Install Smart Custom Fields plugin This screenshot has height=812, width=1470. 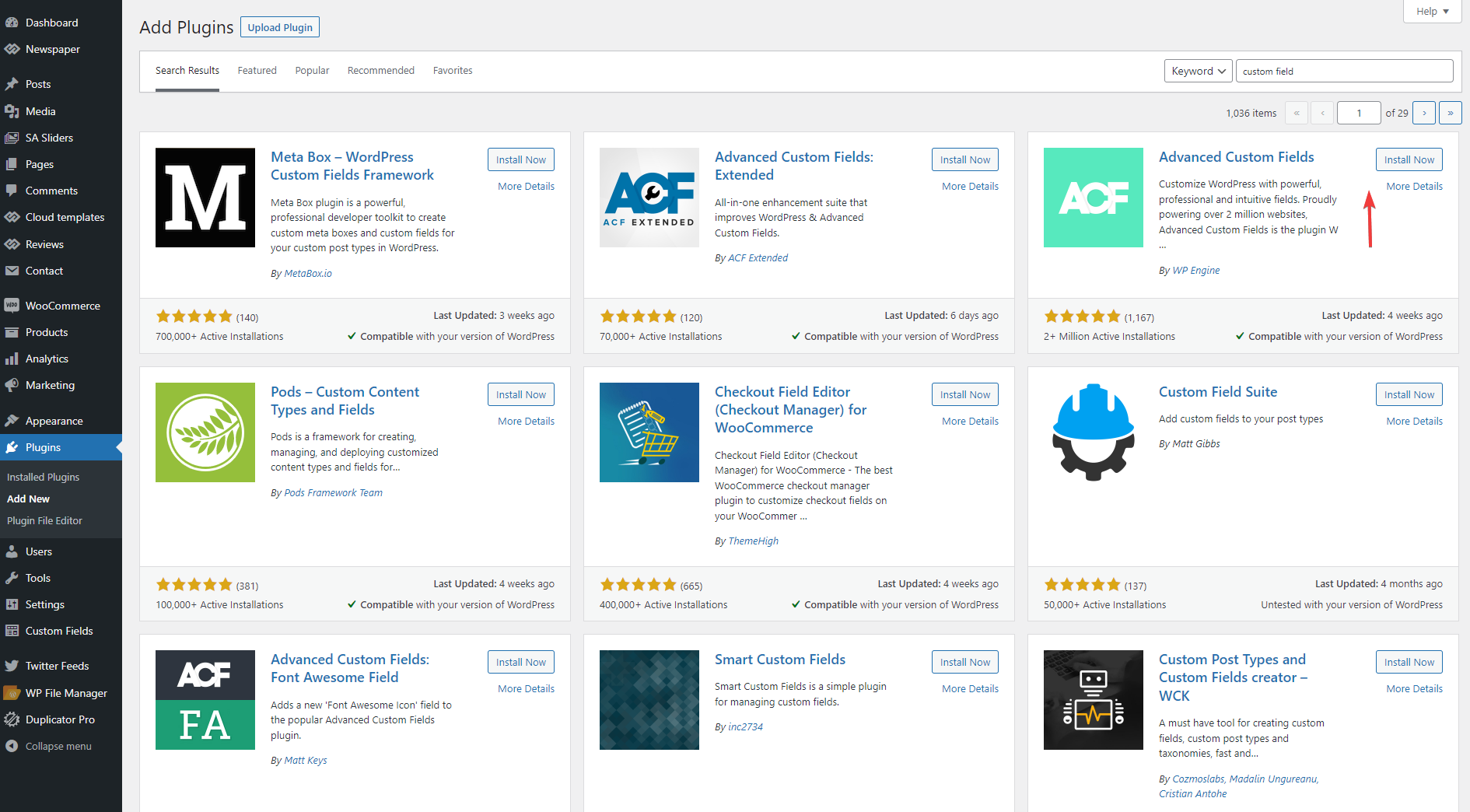[x=964, y=662]
